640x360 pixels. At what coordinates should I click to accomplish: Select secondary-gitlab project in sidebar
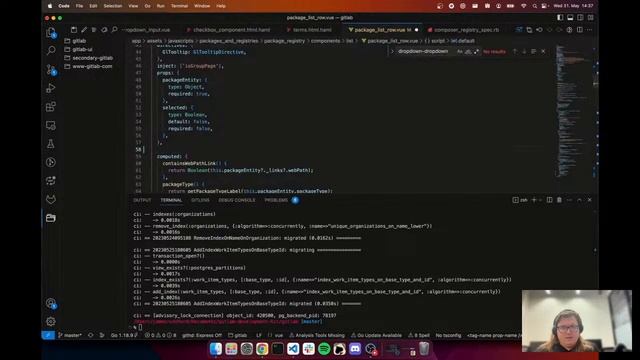[93, 58]
